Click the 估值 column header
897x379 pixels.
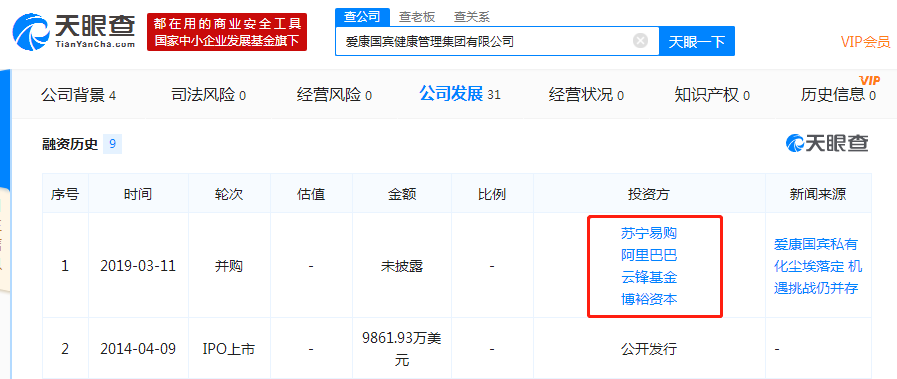tap(311, 194)
